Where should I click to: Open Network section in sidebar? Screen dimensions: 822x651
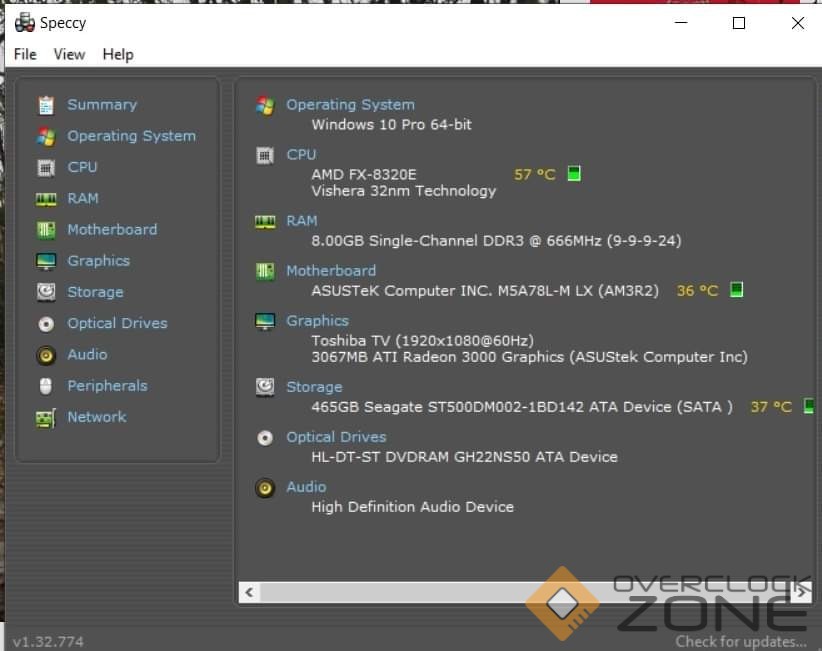pyautogui.click(x=97, y=417)
